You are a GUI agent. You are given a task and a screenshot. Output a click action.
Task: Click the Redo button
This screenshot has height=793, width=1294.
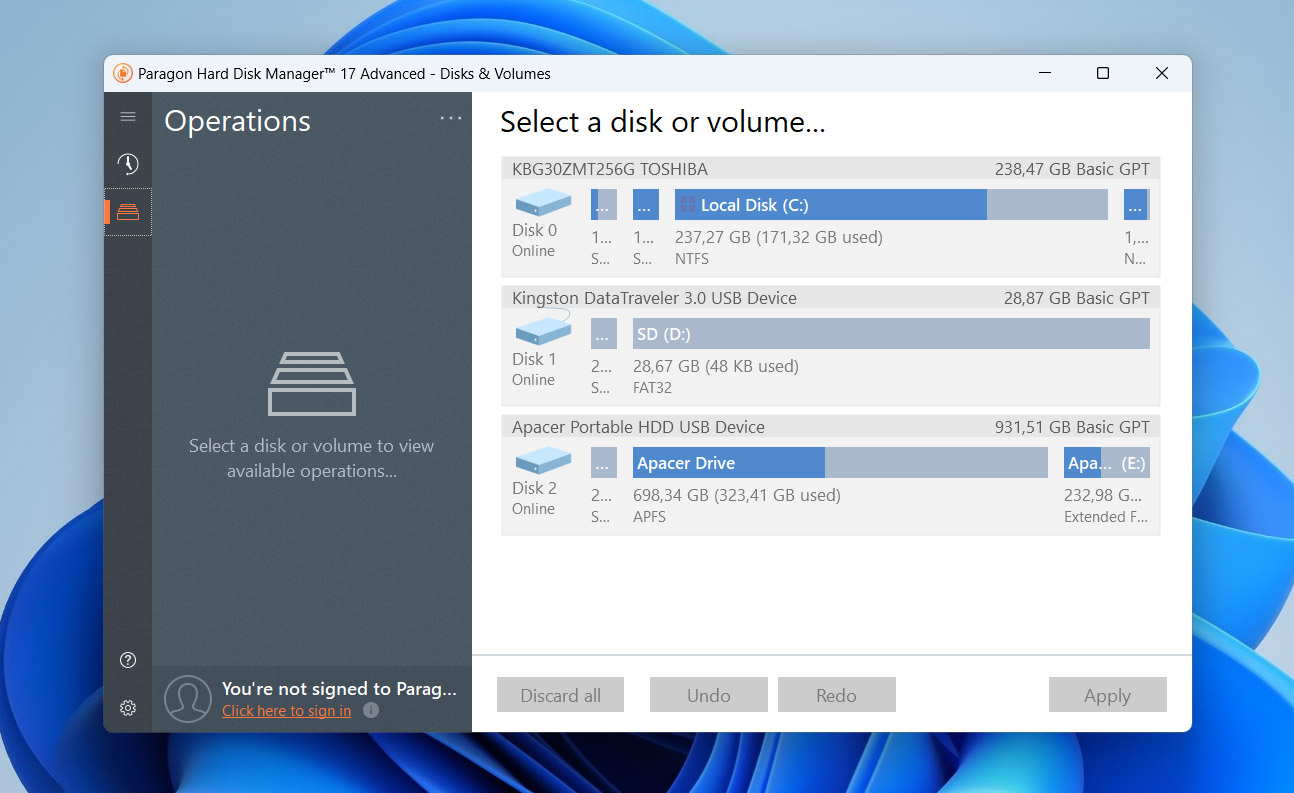click(x=836, y=695)
